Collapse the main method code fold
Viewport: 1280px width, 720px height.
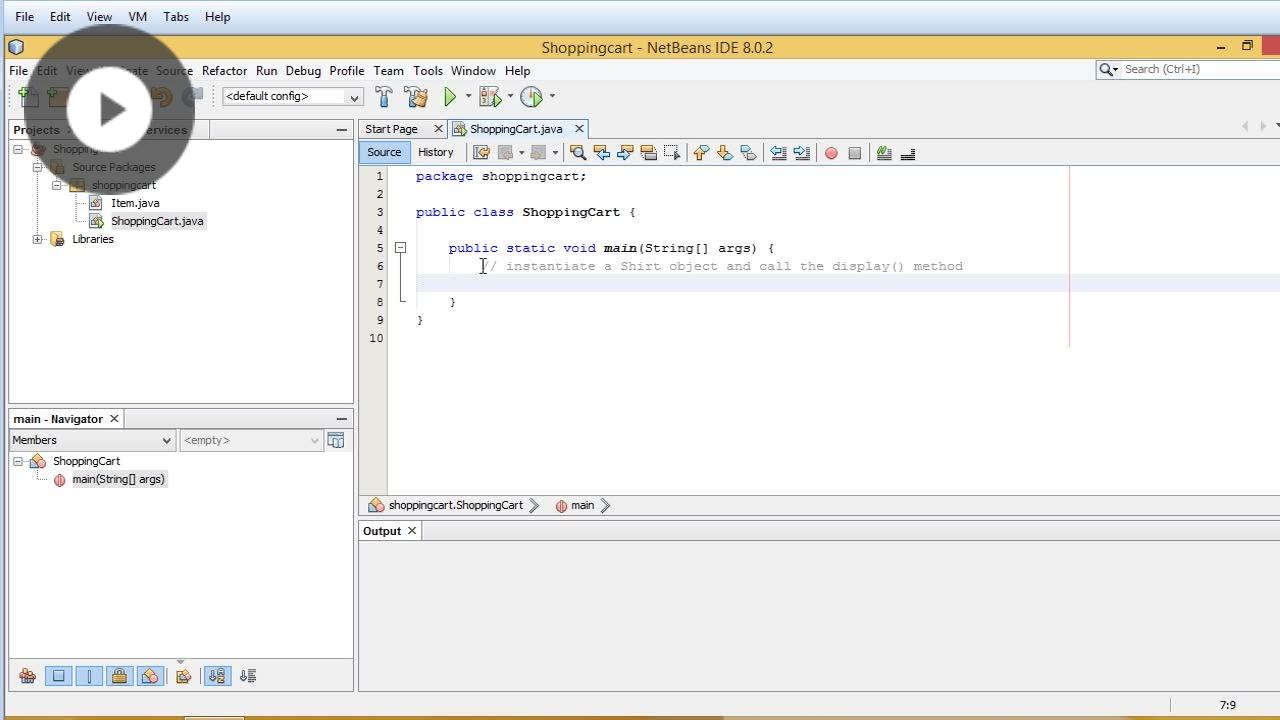[400, 248]
